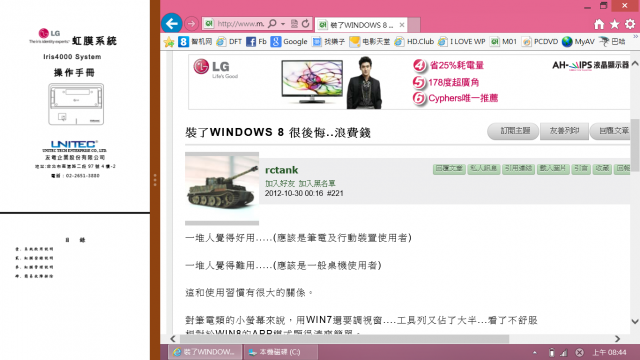
Task: Click the 加入黑名單 link
Action: tap(317, 184)
